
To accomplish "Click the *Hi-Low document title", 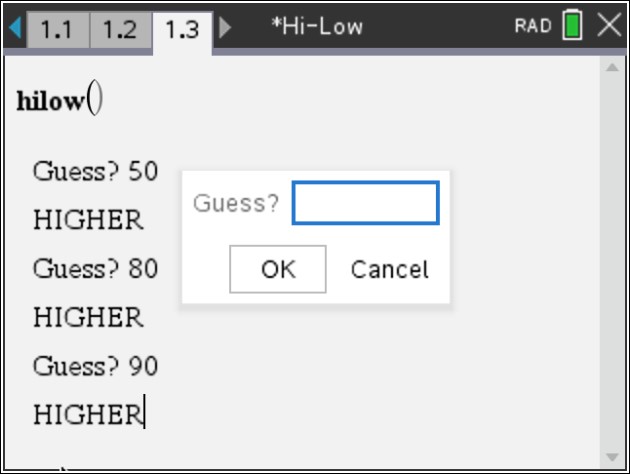I will point(317,27).
